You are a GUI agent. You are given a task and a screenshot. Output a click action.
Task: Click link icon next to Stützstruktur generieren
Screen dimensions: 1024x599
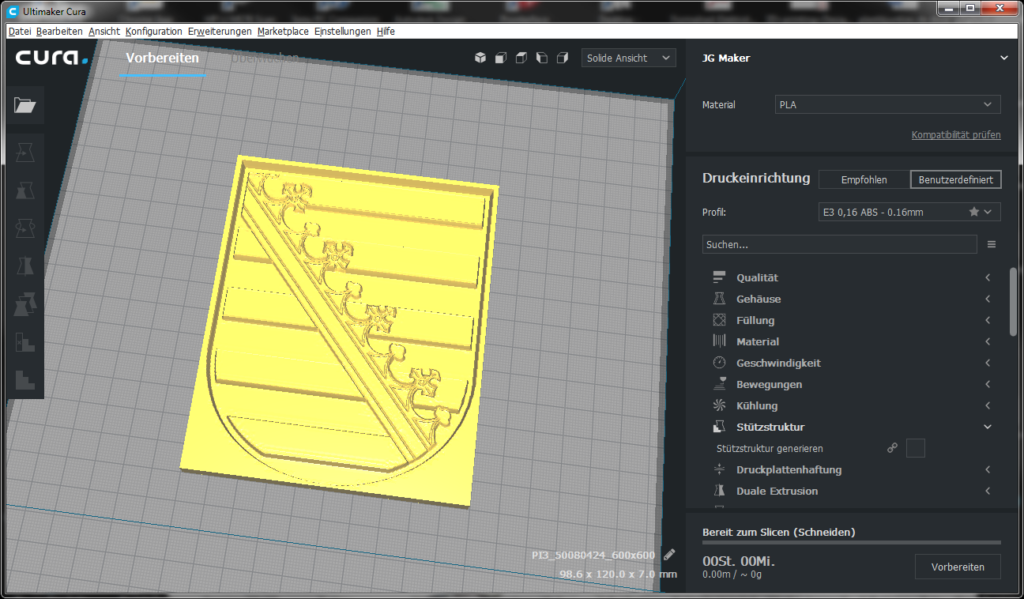pyautogui.click(x=892, y=448)
